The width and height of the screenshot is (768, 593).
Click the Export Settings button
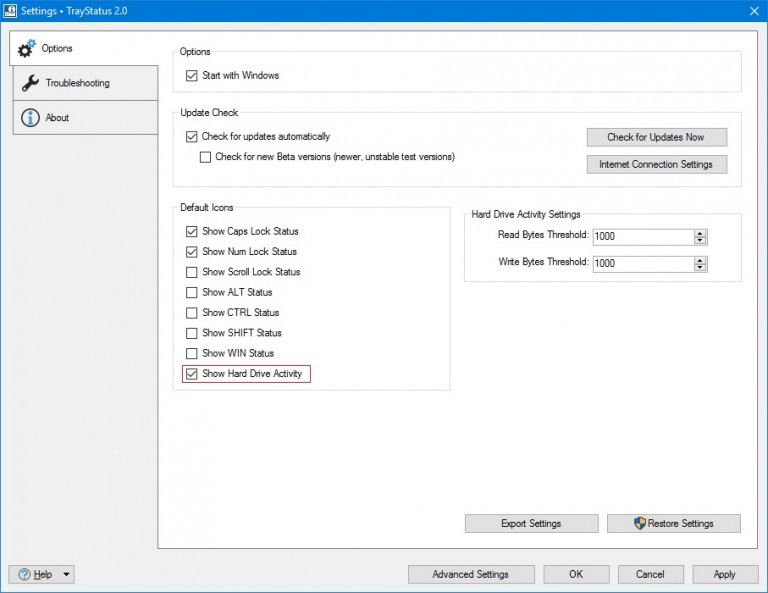pyautogui.click(x=531, y=523)
